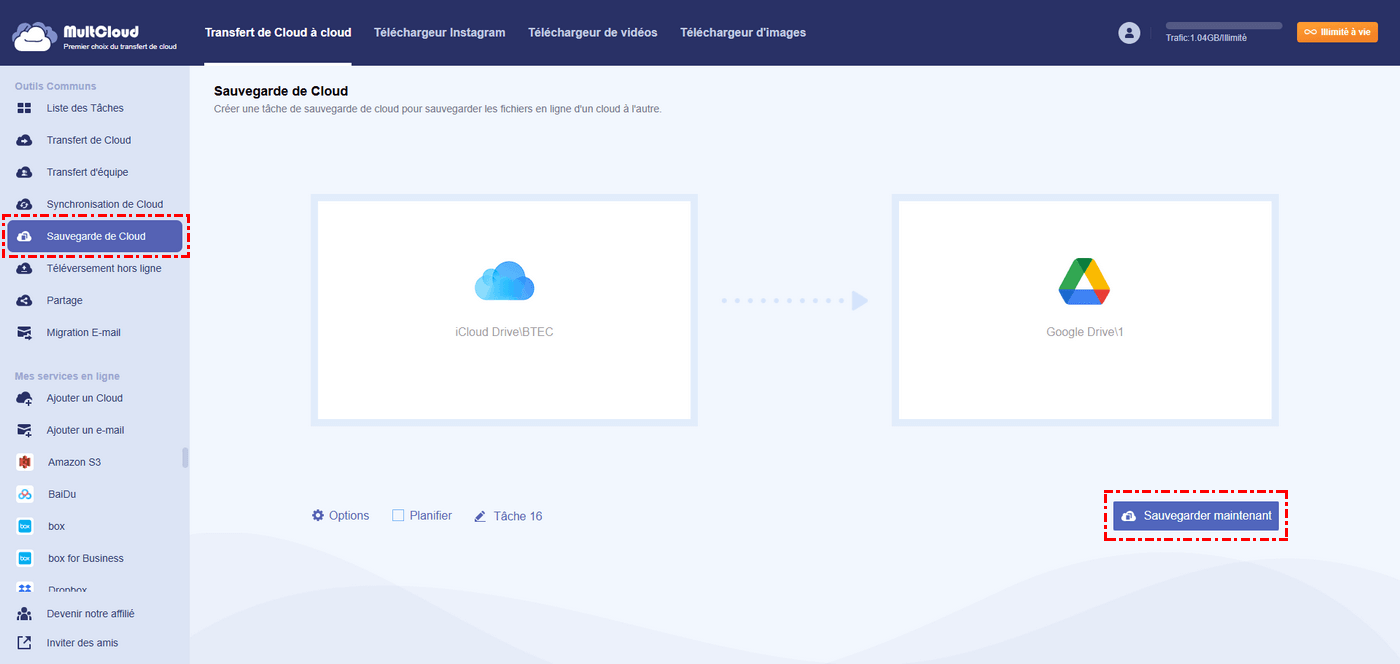The width and height of the screenshot is (1400, 664).
Task: Select Sauvegarde de Cloud in sidebar
Action: [x=95, y=236]
